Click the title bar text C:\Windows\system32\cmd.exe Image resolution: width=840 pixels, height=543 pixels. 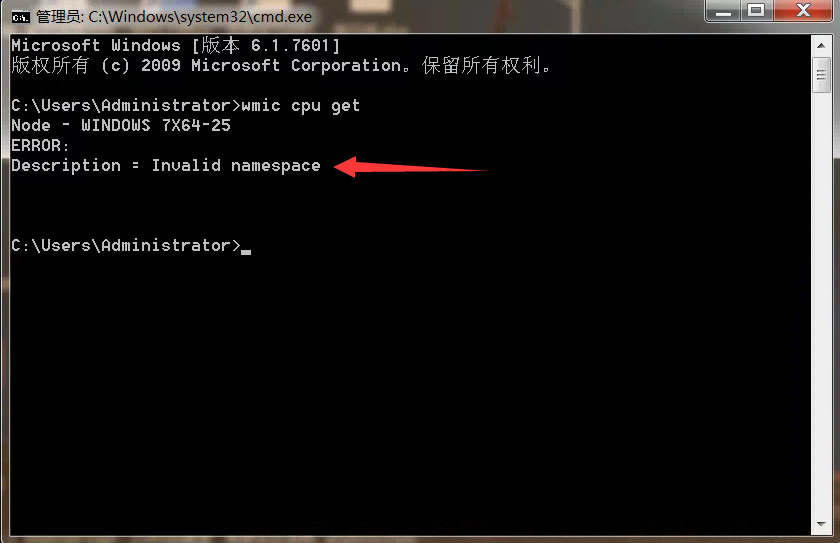click(200, 17)
